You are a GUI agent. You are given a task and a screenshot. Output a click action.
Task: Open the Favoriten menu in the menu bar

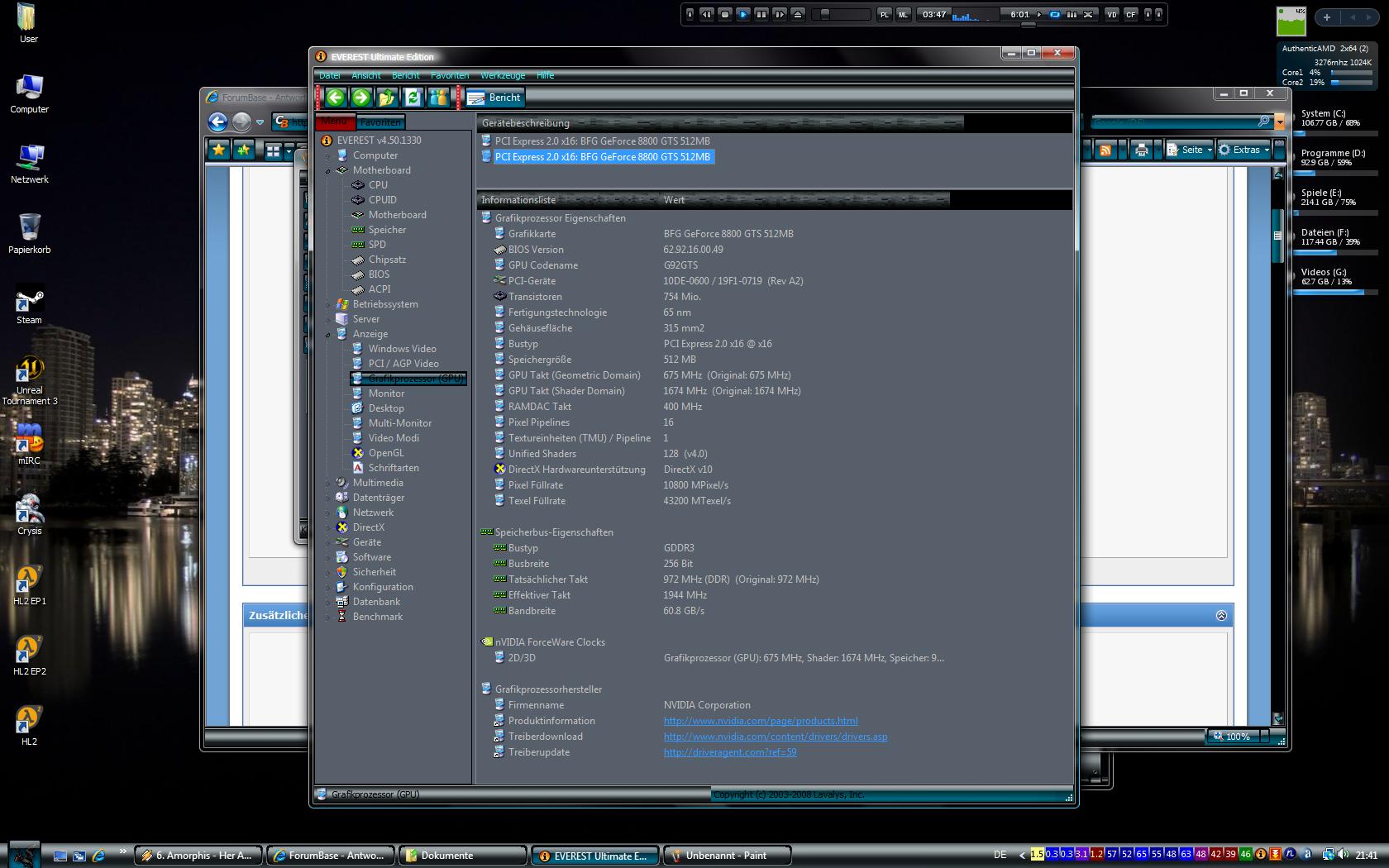tap(450, 75)
